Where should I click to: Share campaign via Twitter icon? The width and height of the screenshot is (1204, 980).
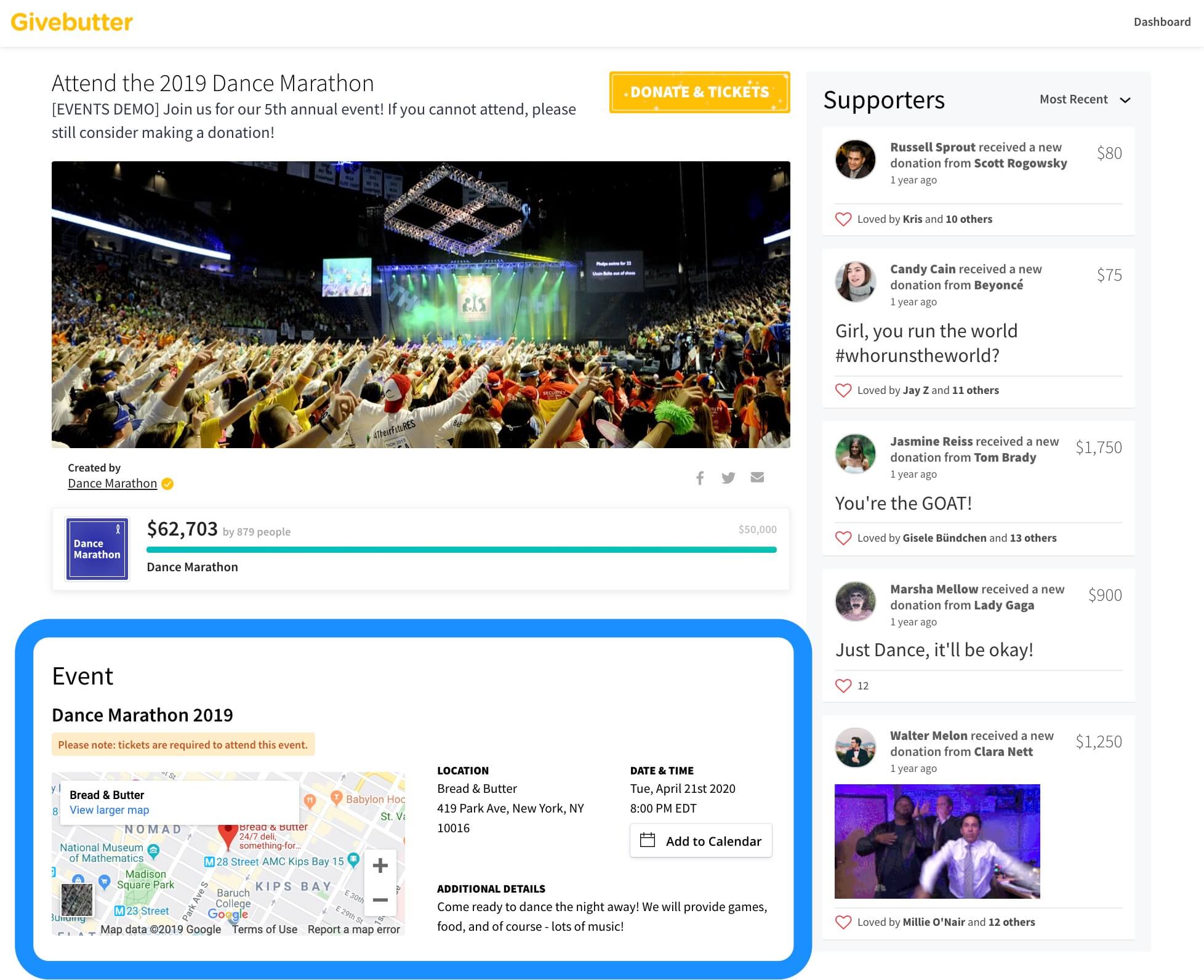pyautogui.click(x=728, y=478)
